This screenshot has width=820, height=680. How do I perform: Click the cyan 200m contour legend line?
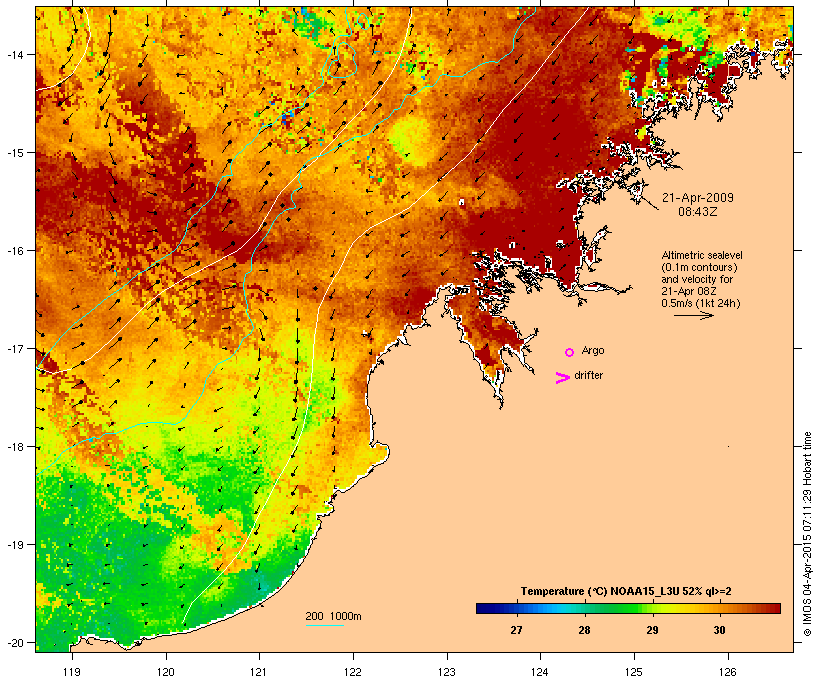point(325,625)
